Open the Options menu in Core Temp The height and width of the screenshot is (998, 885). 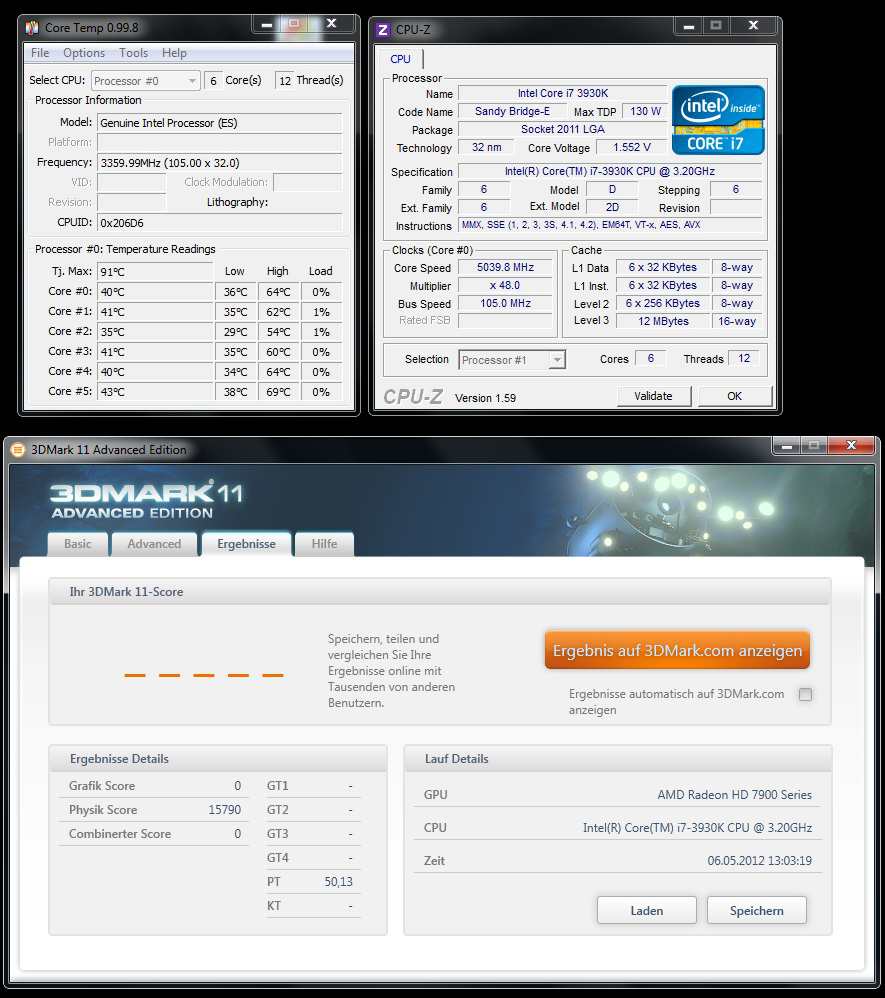pos(83,53)
